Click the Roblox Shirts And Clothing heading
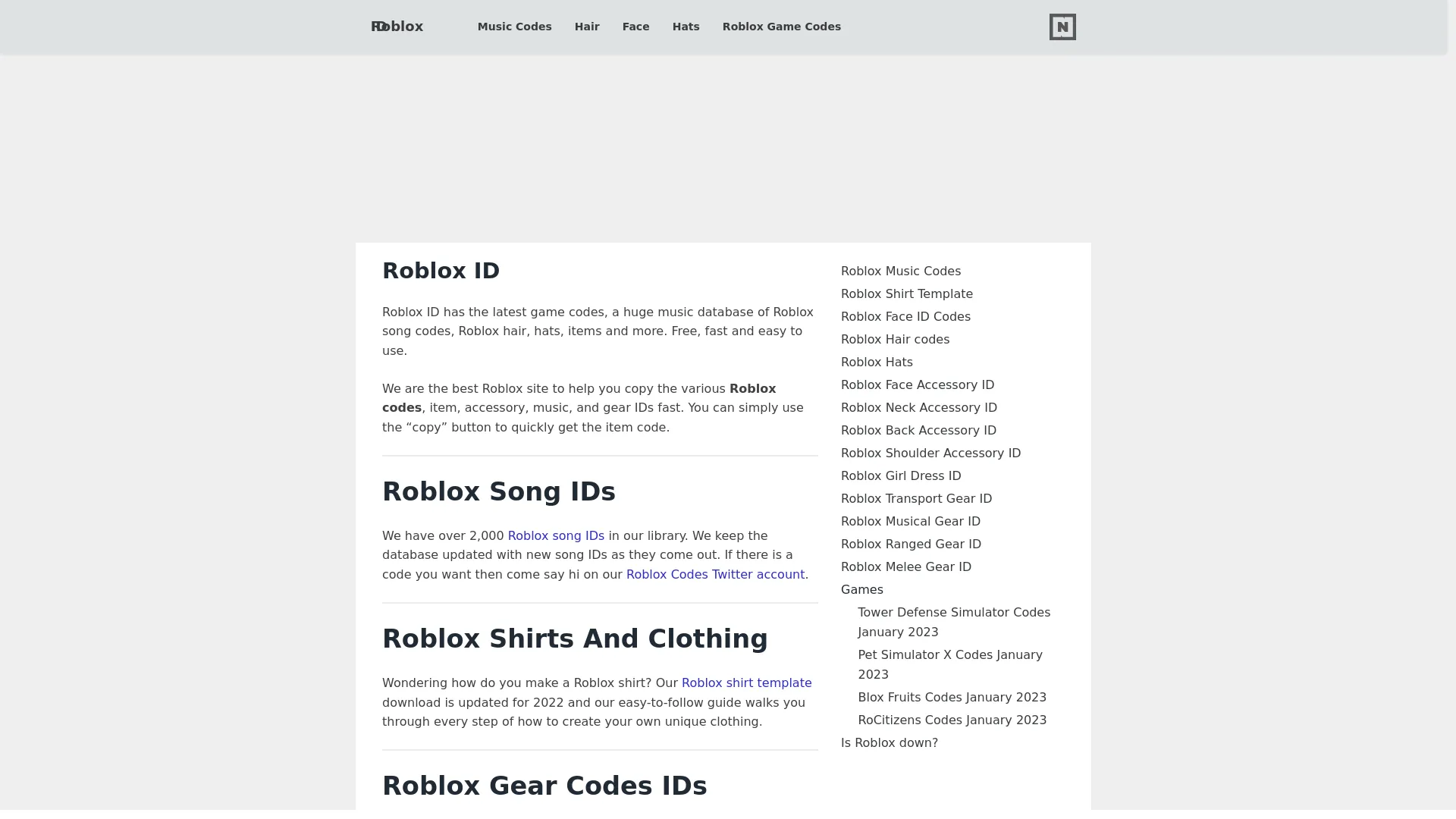 click(575, 639)
